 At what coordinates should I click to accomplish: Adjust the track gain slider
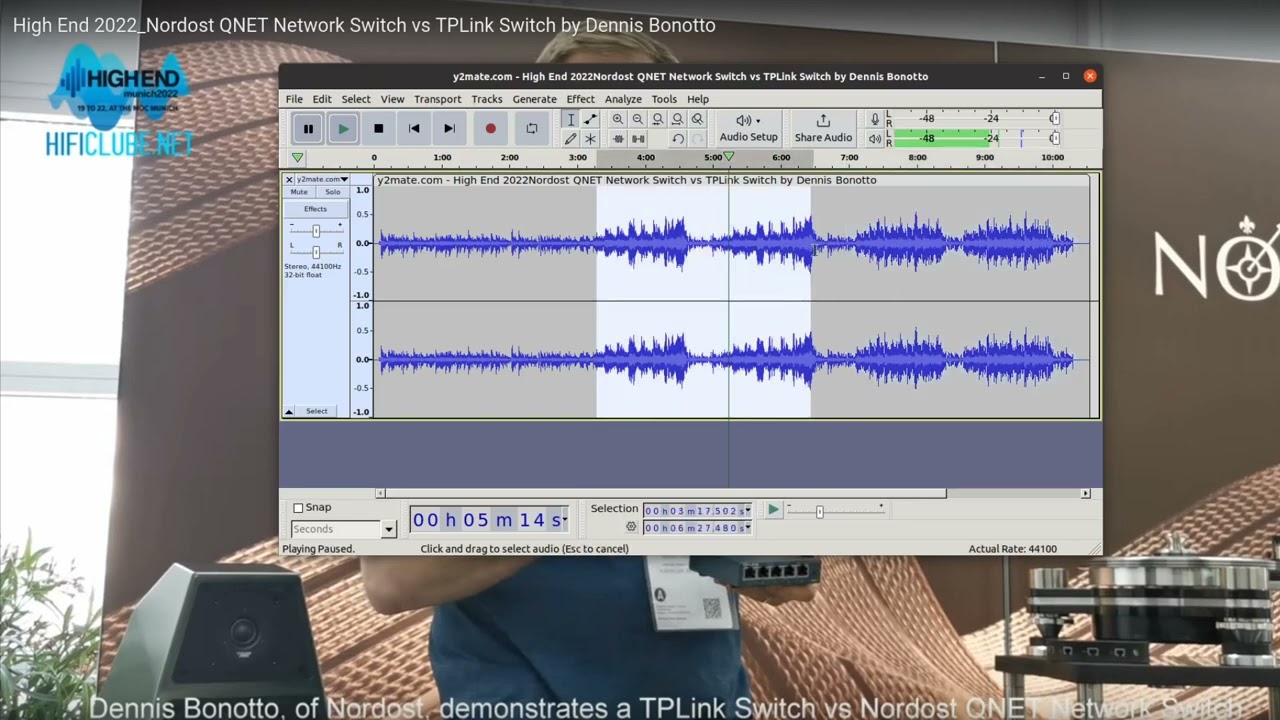316,231
